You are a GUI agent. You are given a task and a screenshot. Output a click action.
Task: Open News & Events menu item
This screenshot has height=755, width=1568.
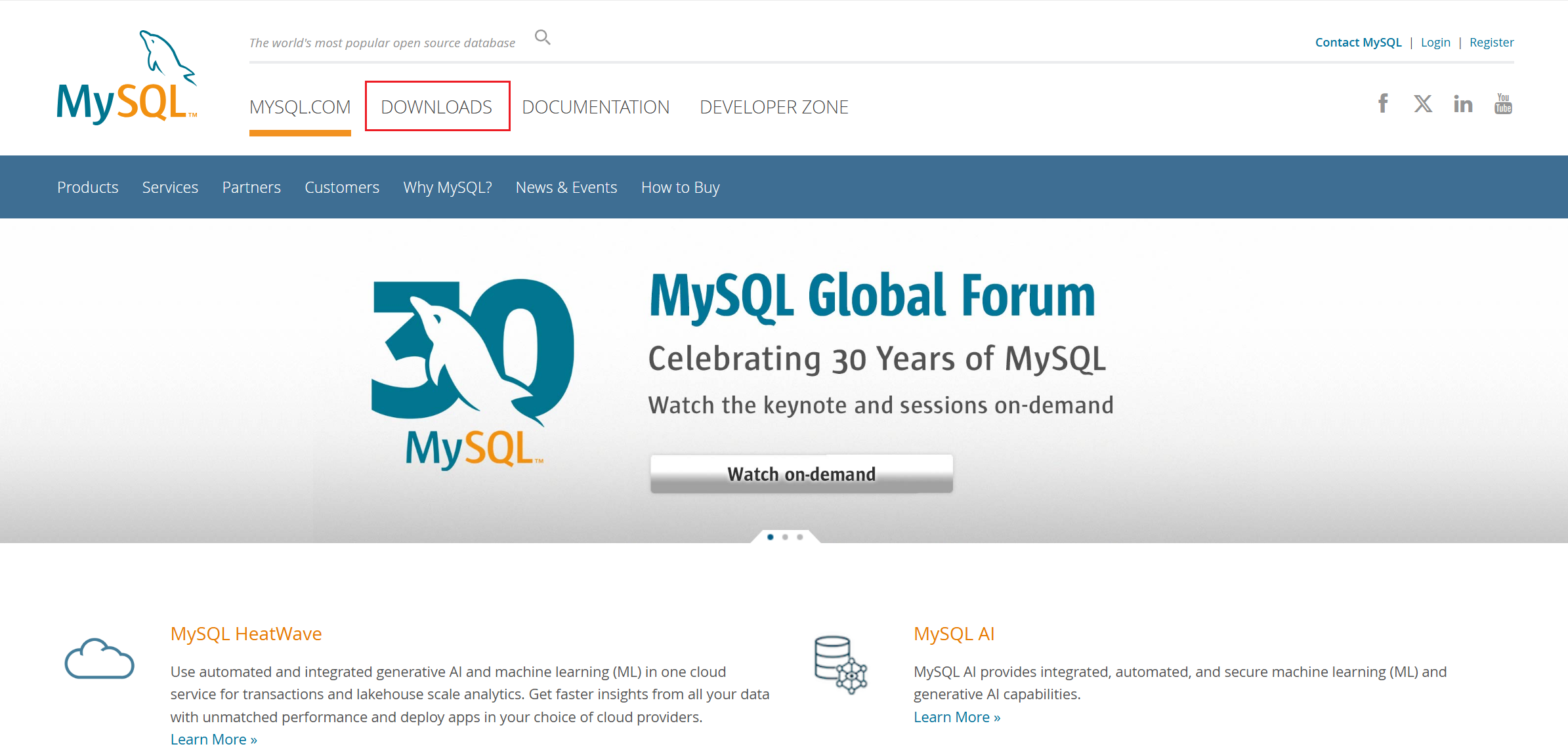(566, 187)
